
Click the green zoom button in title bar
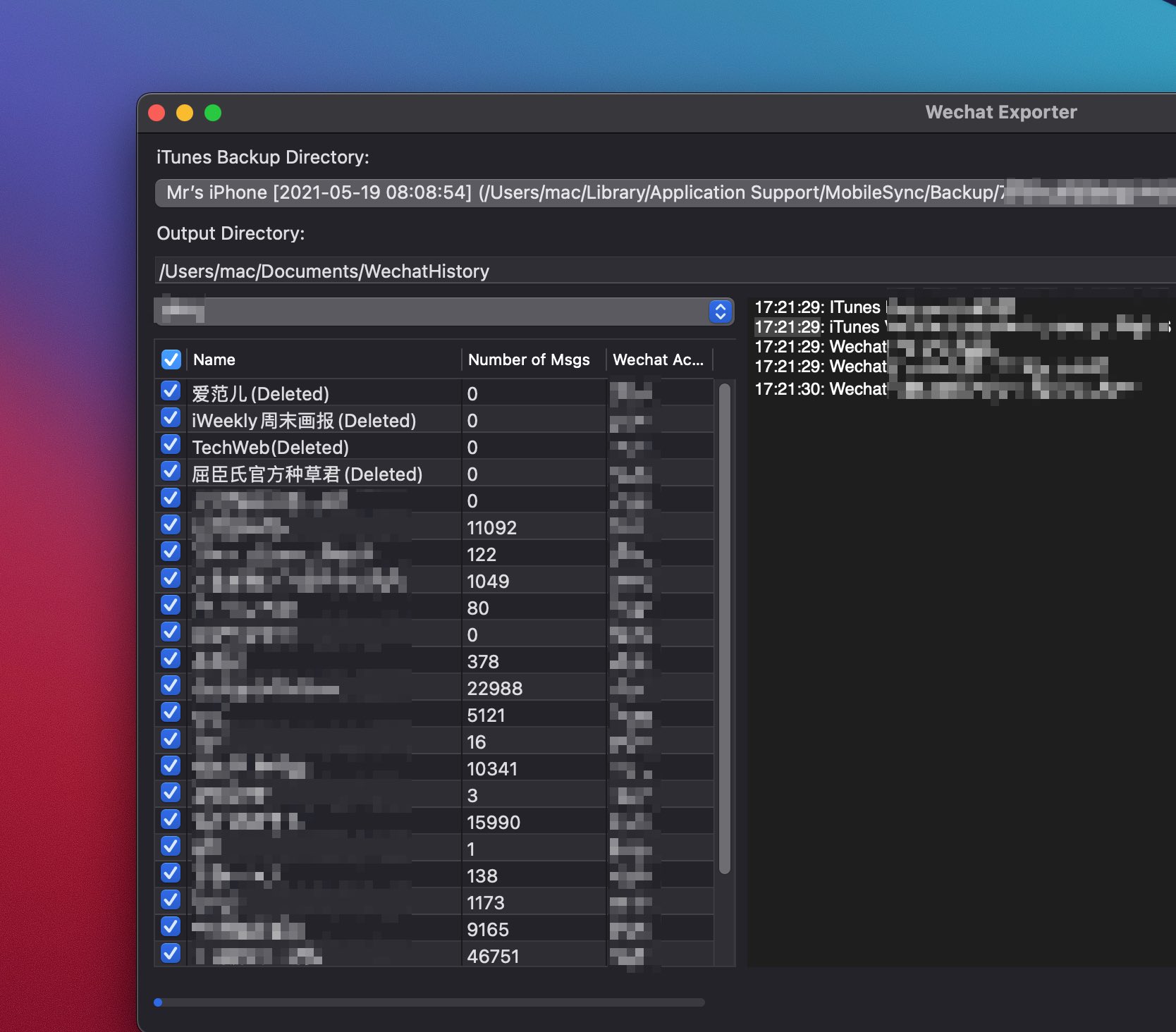[x=213, y=112]
